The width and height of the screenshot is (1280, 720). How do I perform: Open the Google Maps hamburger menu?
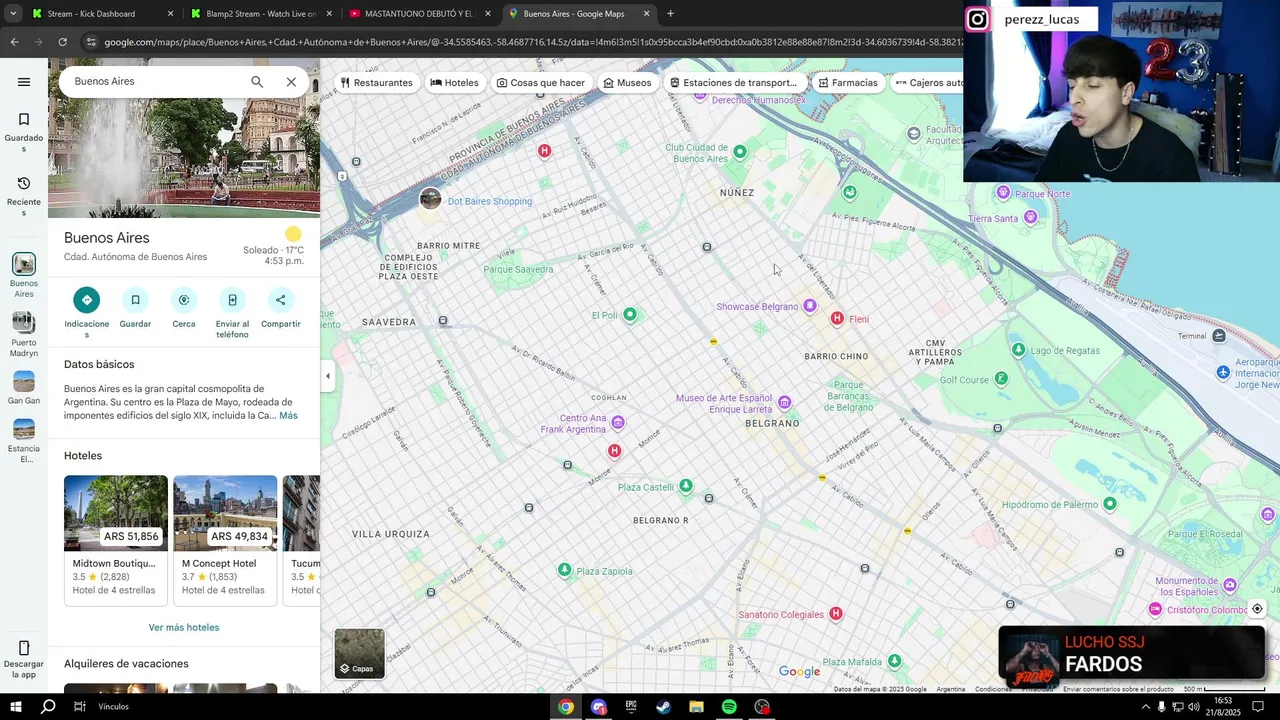(x=24, y=82)
